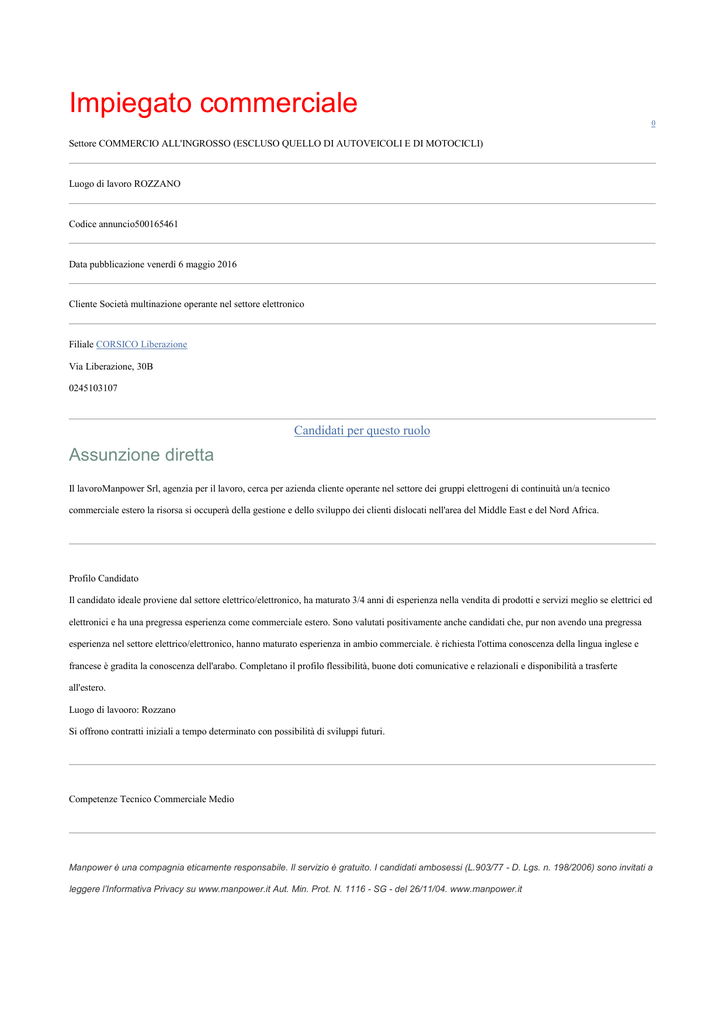
Task: Click the Via Liberazione, 30B address
Action: tap(111, 366)
